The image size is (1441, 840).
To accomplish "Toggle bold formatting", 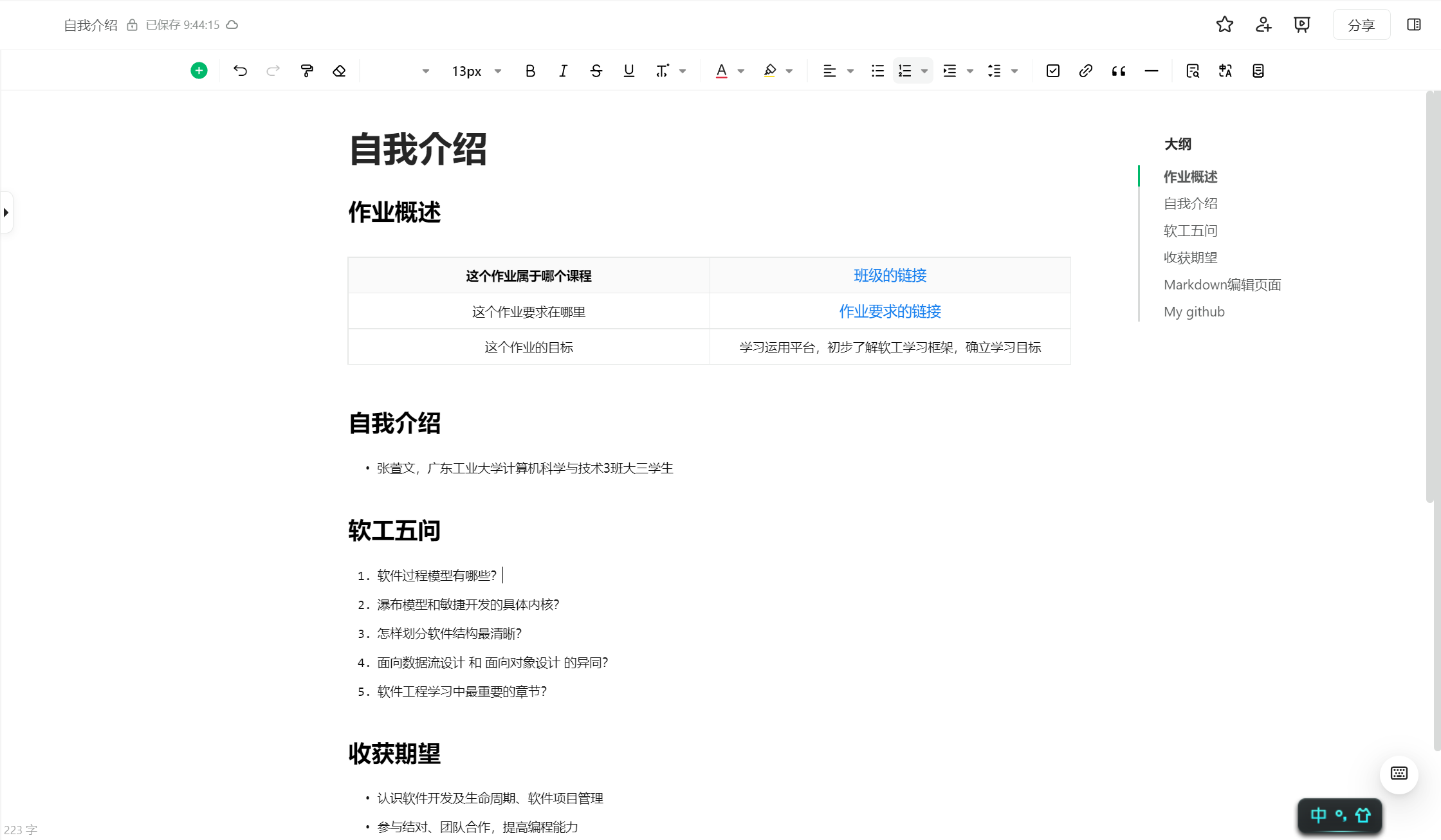I will point(530,71).
